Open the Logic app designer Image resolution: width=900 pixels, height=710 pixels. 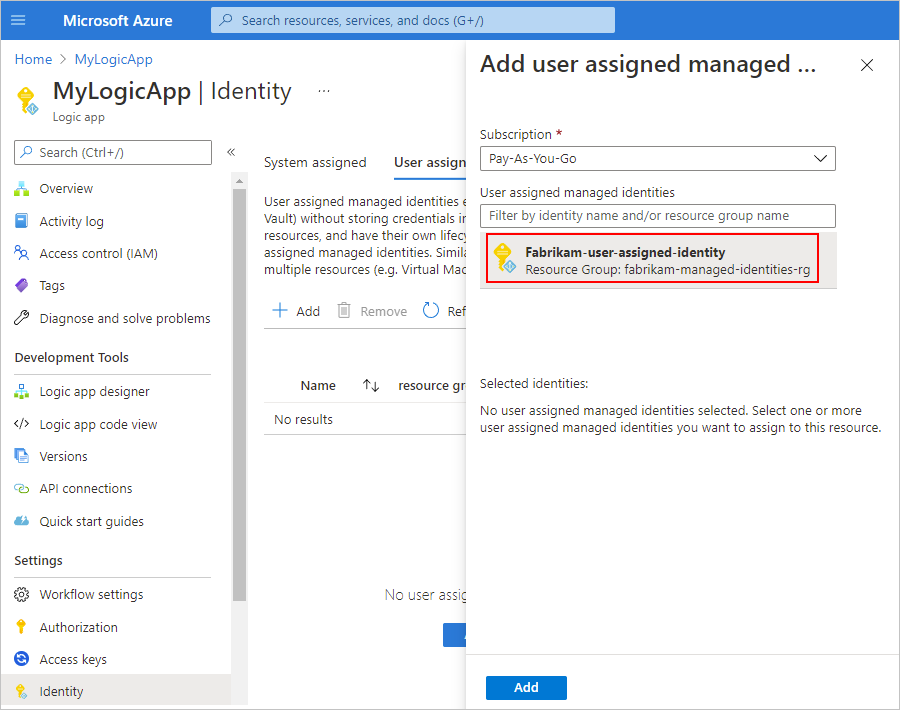point(94,392)
